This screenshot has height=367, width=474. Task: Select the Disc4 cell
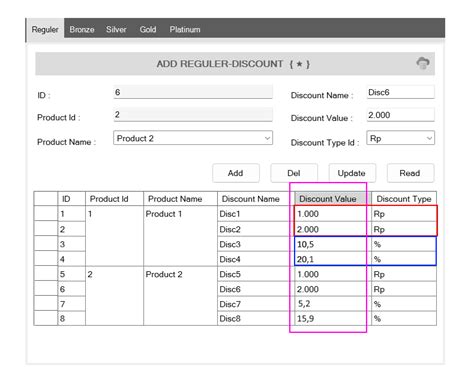(x=256, y=259)
